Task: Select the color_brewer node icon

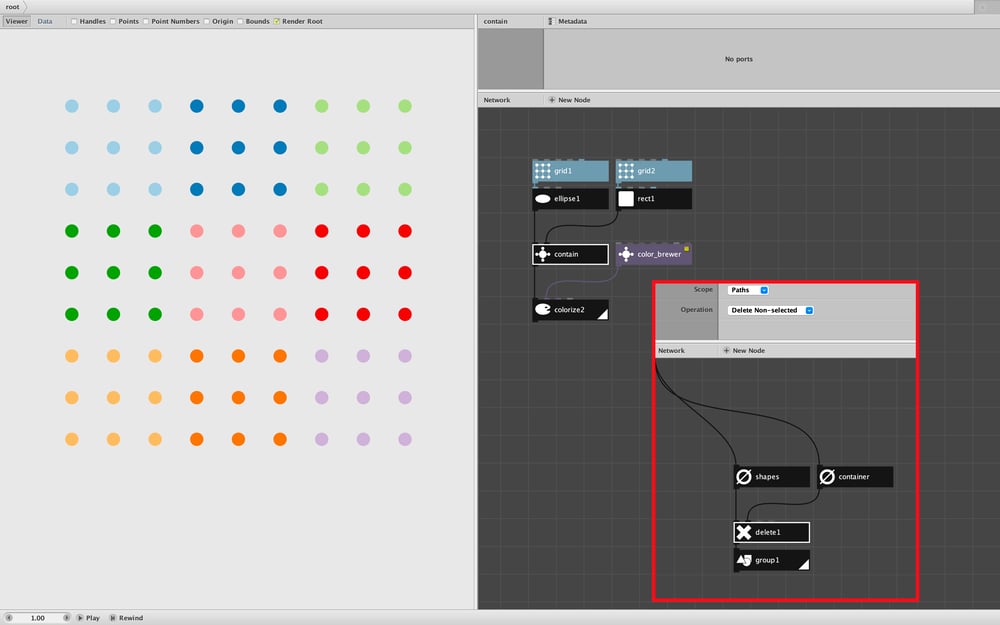Action: tap(626, 254)
